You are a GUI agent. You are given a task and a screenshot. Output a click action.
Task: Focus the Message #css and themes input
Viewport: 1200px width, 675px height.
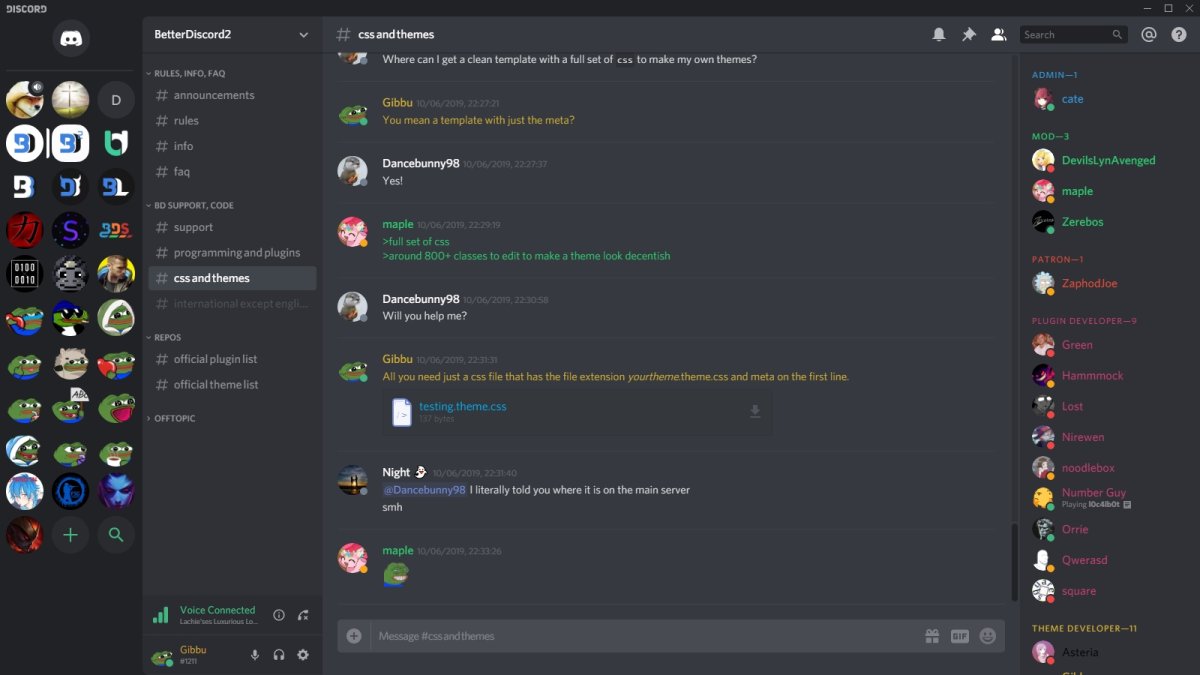pos(640,636)
